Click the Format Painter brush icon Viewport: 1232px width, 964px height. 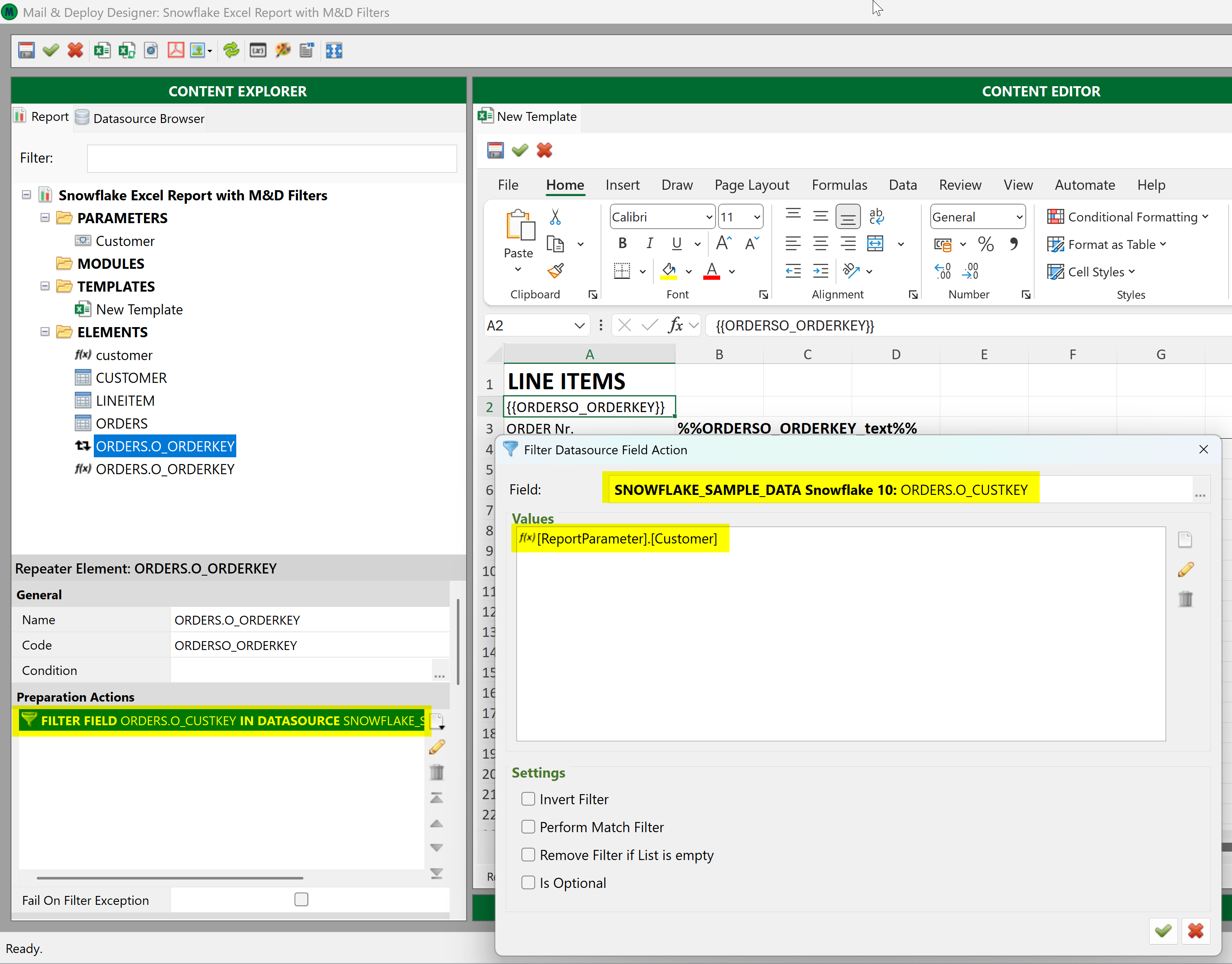point(555,271)
